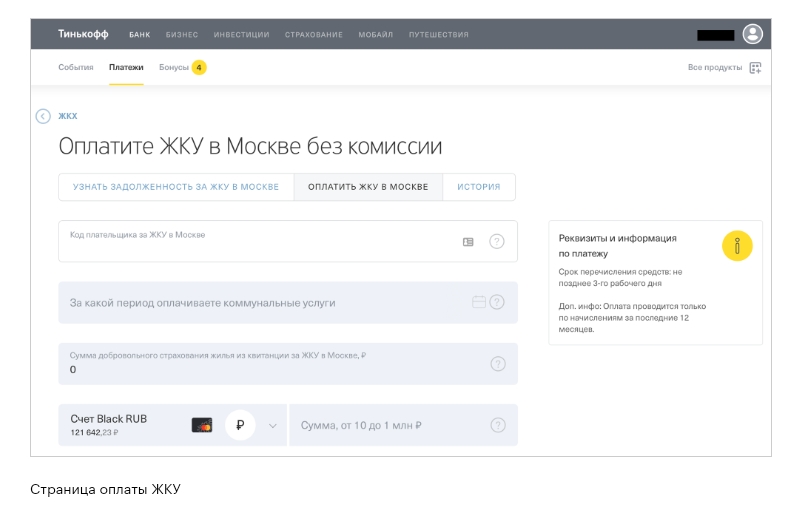
Task: Click the back arrow next to ЖКХ
Action: [43, 116]
